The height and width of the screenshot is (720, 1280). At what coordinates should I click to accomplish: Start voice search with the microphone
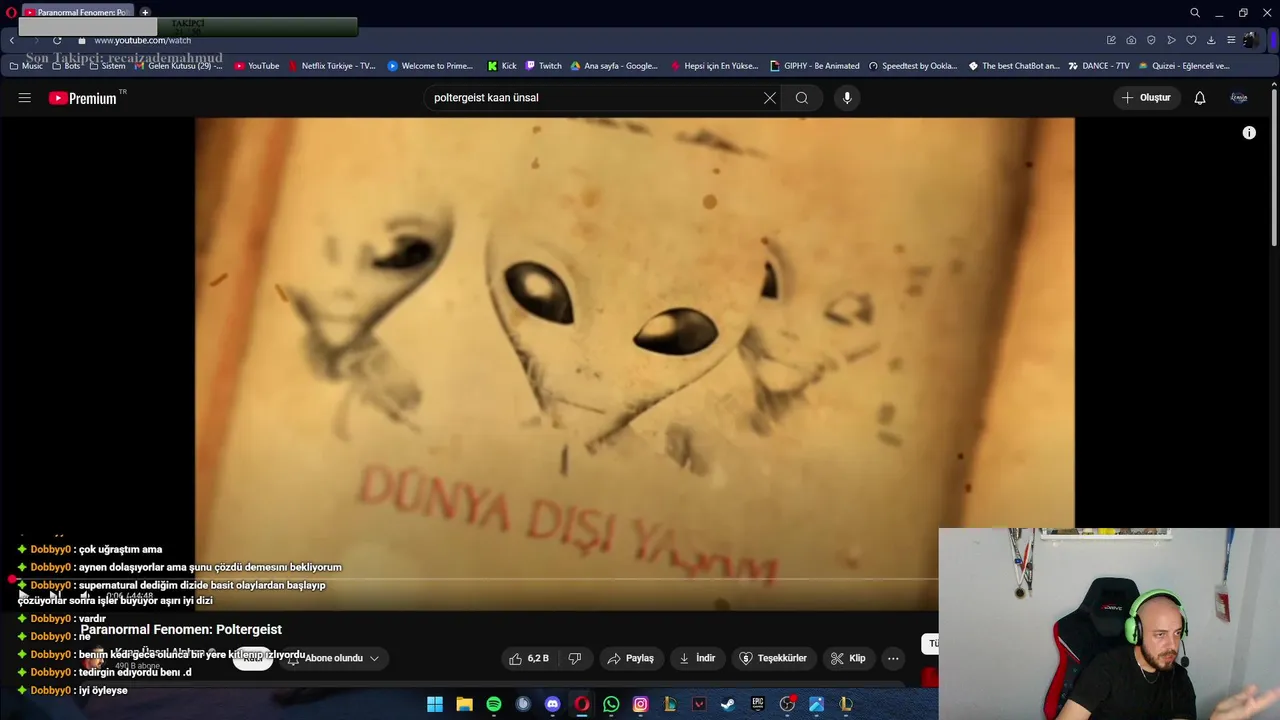(847, 98)
